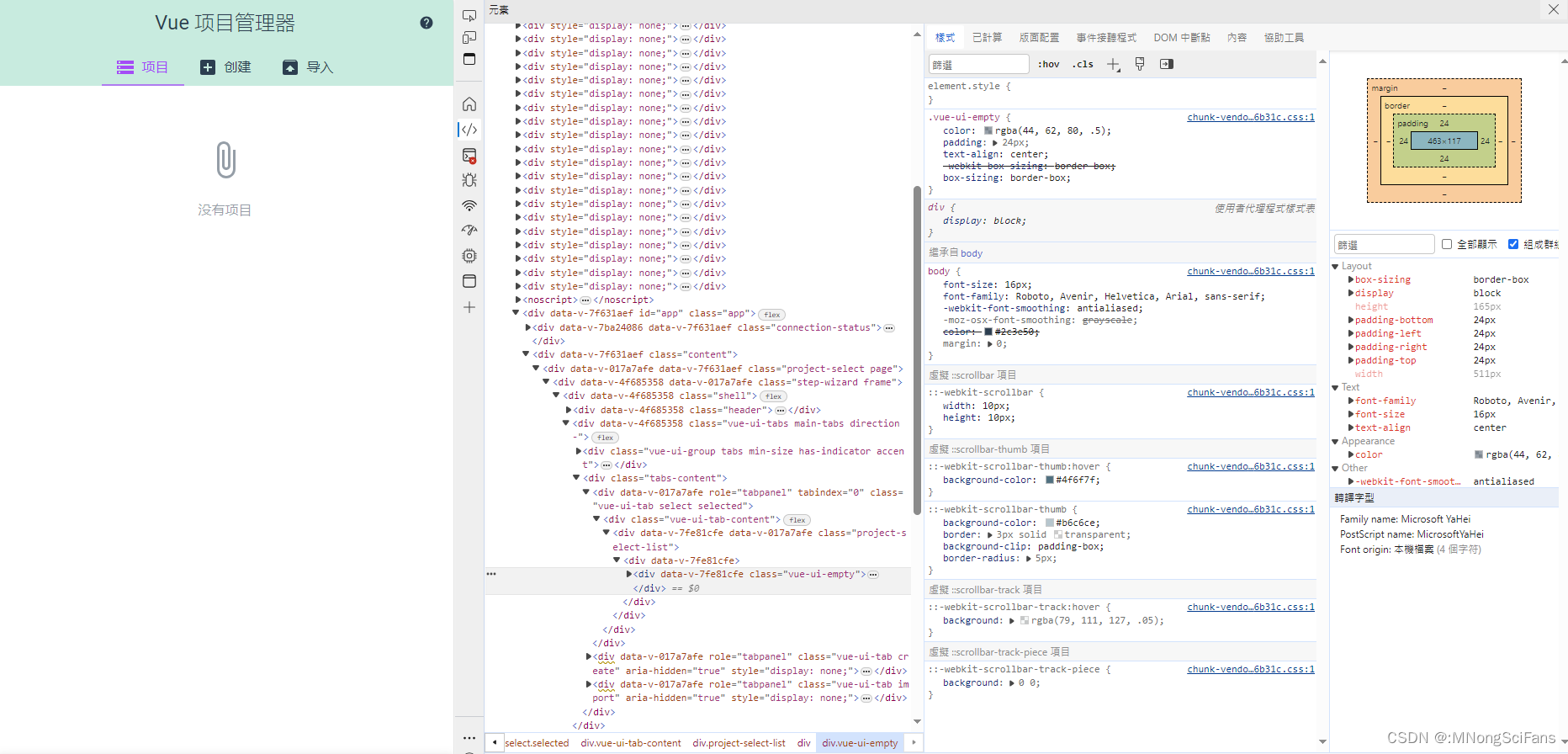Open the DevTools Welcome home icon
Image resolution: width=1568 pixels, height=754 pixels.
click(x=469, y=104)
